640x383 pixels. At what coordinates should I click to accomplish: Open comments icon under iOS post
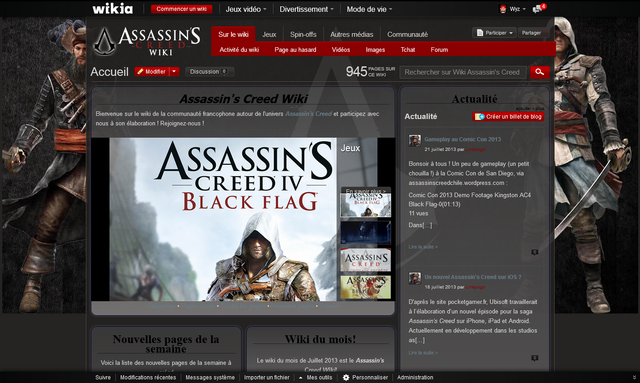(x=535, y=358)
